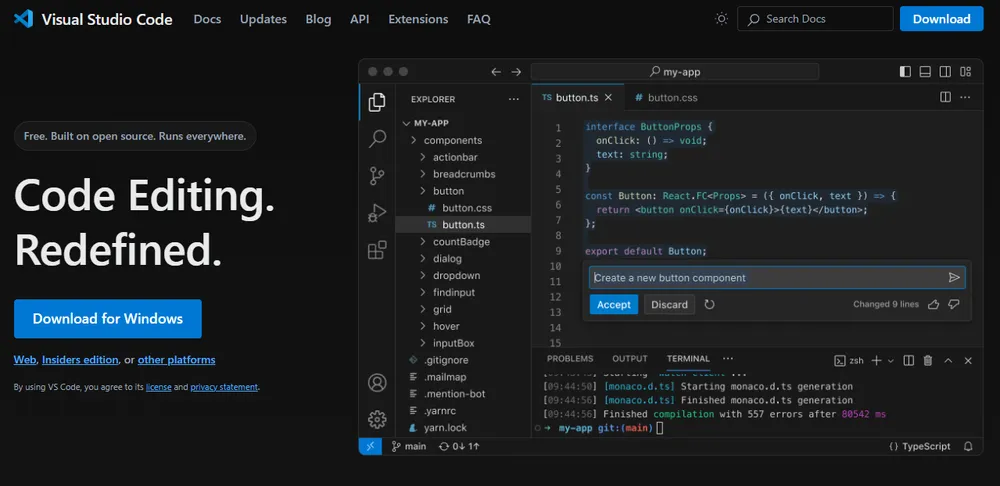Click the Search magnifier in activity bar

click(377, 139)
